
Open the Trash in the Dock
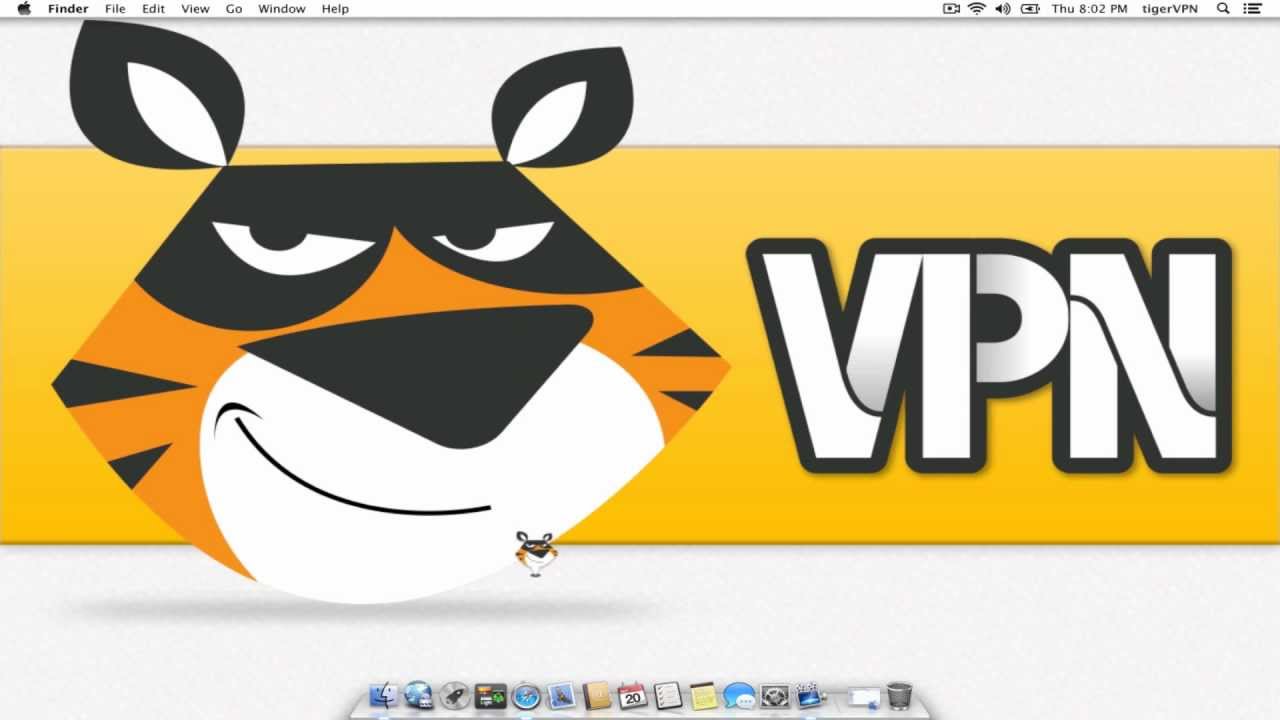click(900, 696)
